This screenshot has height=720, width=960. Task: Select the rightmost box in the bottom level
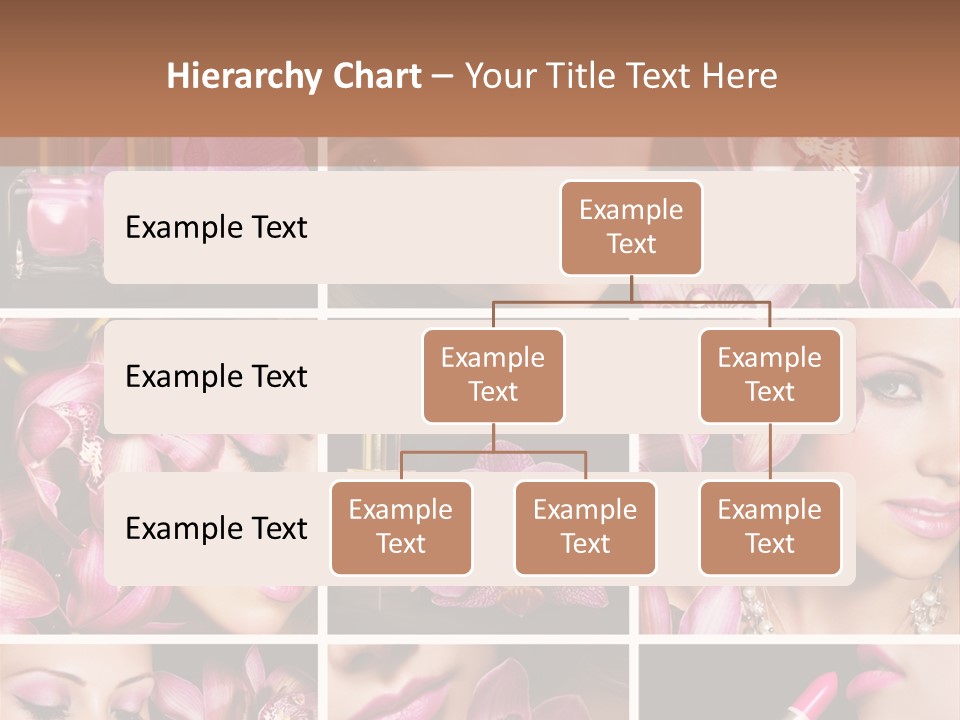[x=770, y=527]
